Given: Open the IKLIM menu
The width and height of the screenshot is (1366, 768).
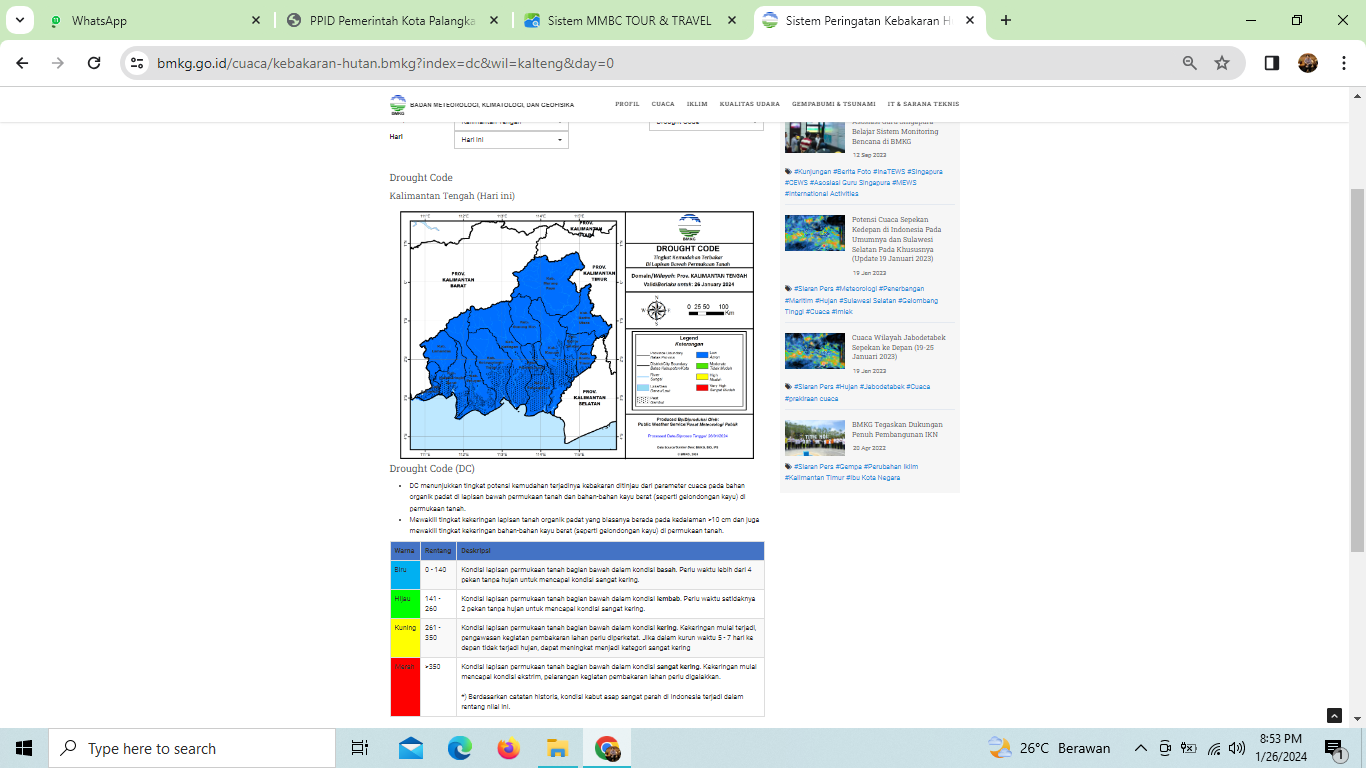Looking at the screenshot, I should tap(697, 104).
